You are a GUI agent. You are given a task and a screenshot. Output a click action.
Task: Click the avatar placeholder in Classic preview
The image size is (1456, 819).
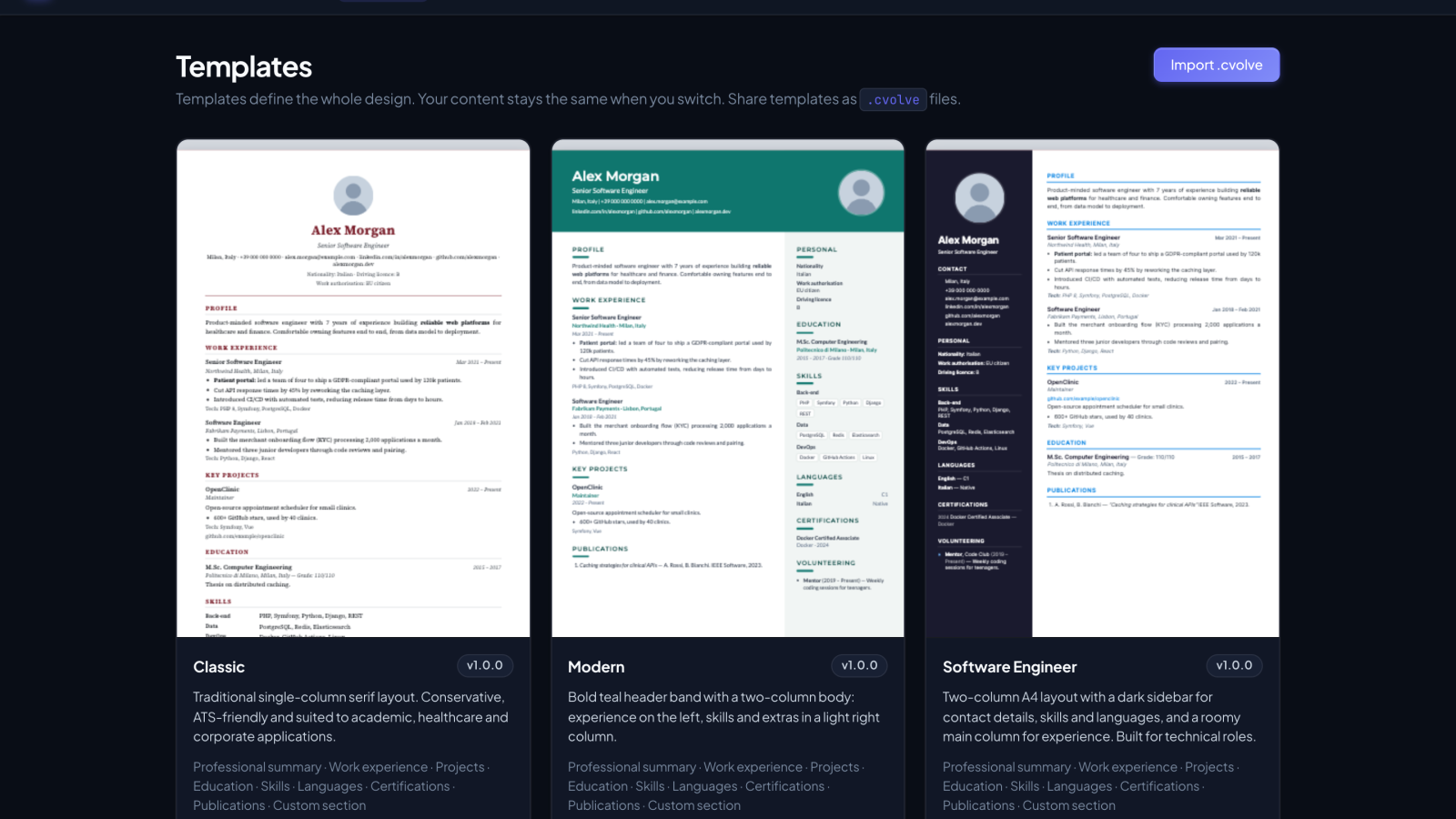pos(353,196)
